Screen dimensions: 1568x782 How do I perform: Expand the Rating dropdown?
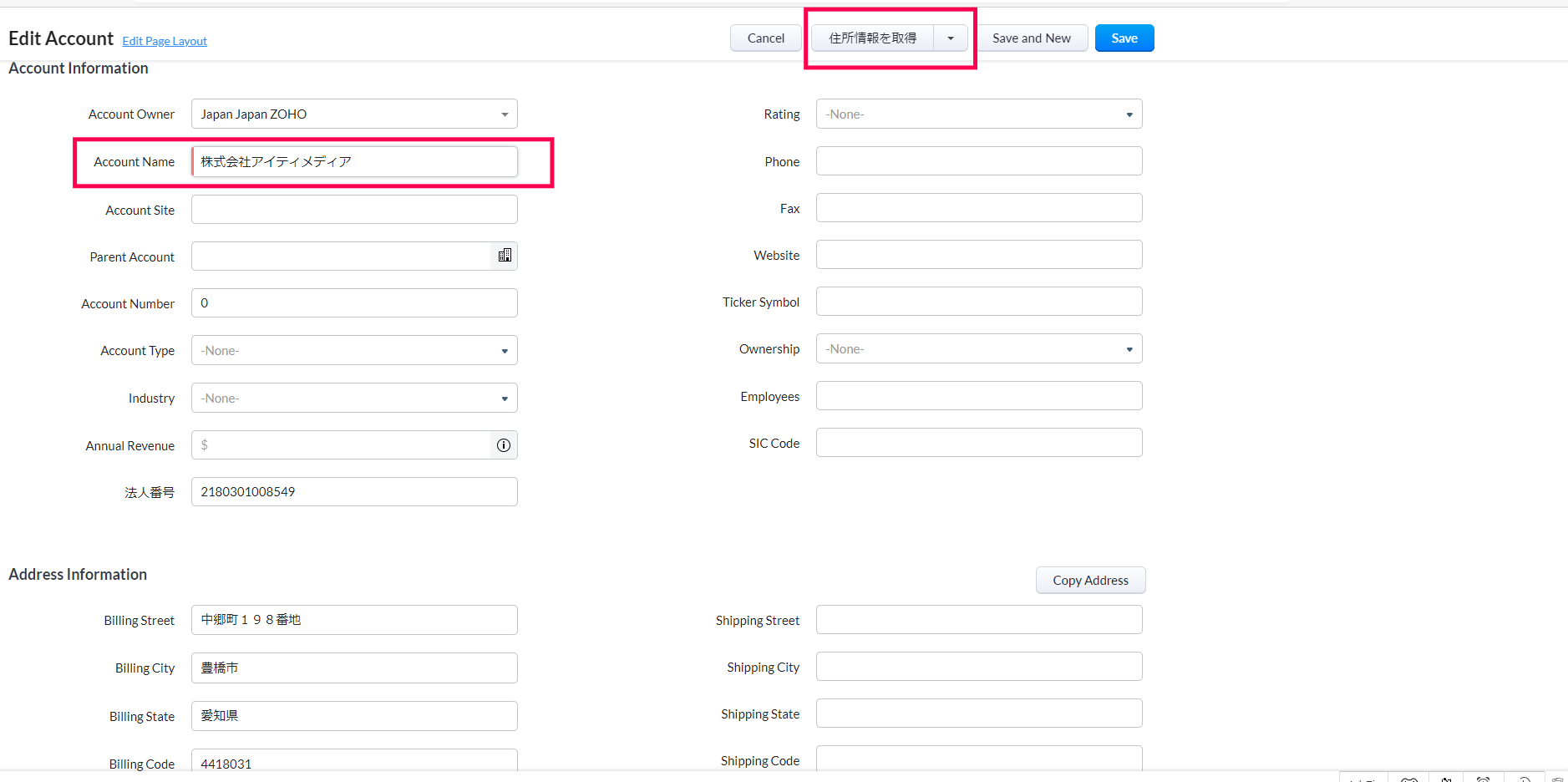978,114
